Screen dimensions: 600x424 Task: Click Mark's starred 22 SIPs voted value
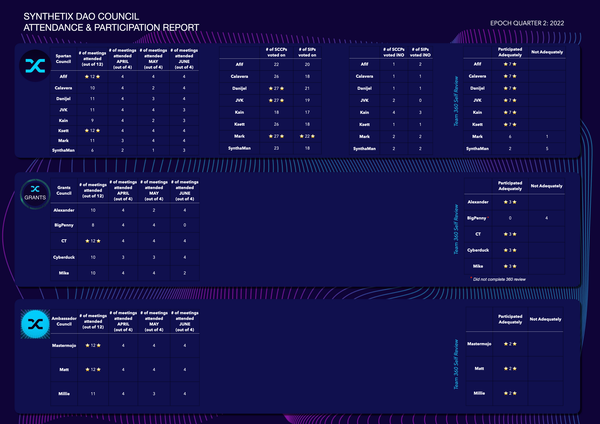[x=307, y=136]
